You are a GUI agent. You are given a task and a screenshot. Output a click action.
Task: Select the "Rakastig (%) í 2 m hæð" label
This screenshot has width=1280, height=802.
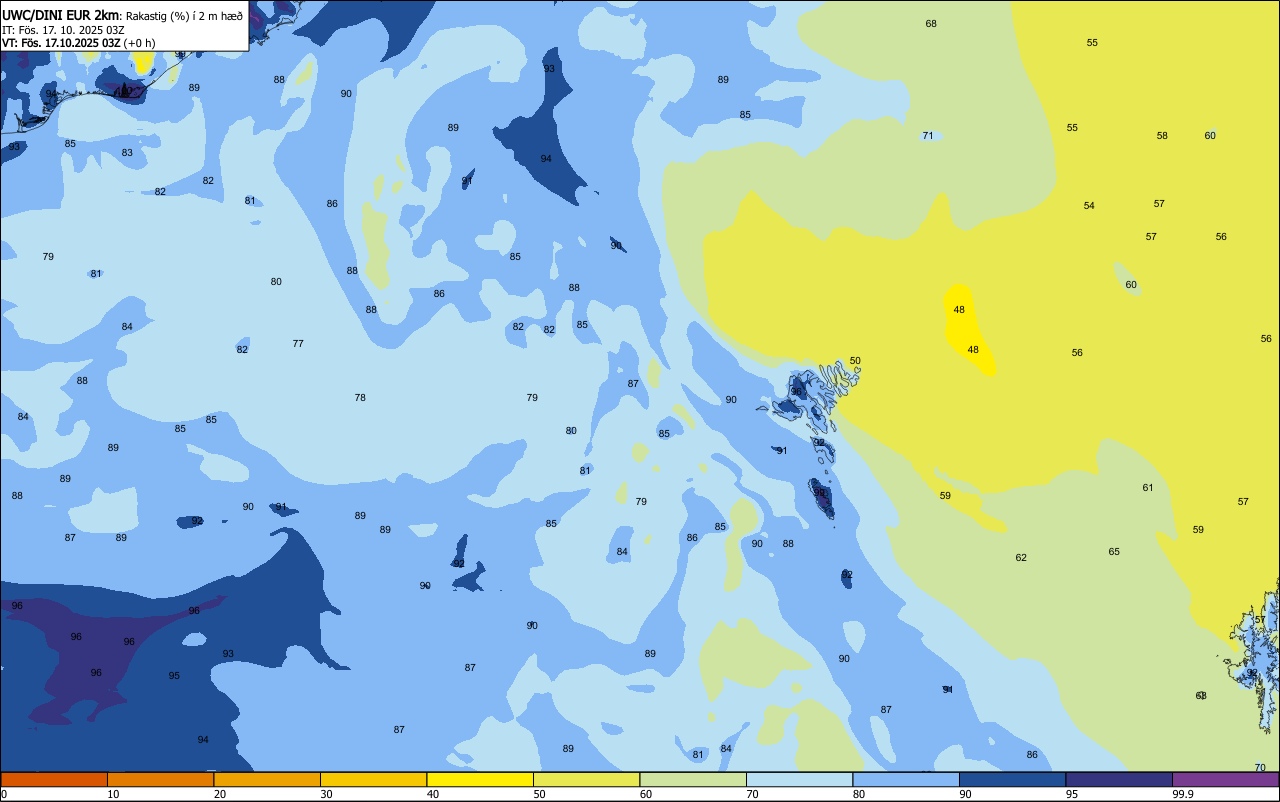[184, 16]
